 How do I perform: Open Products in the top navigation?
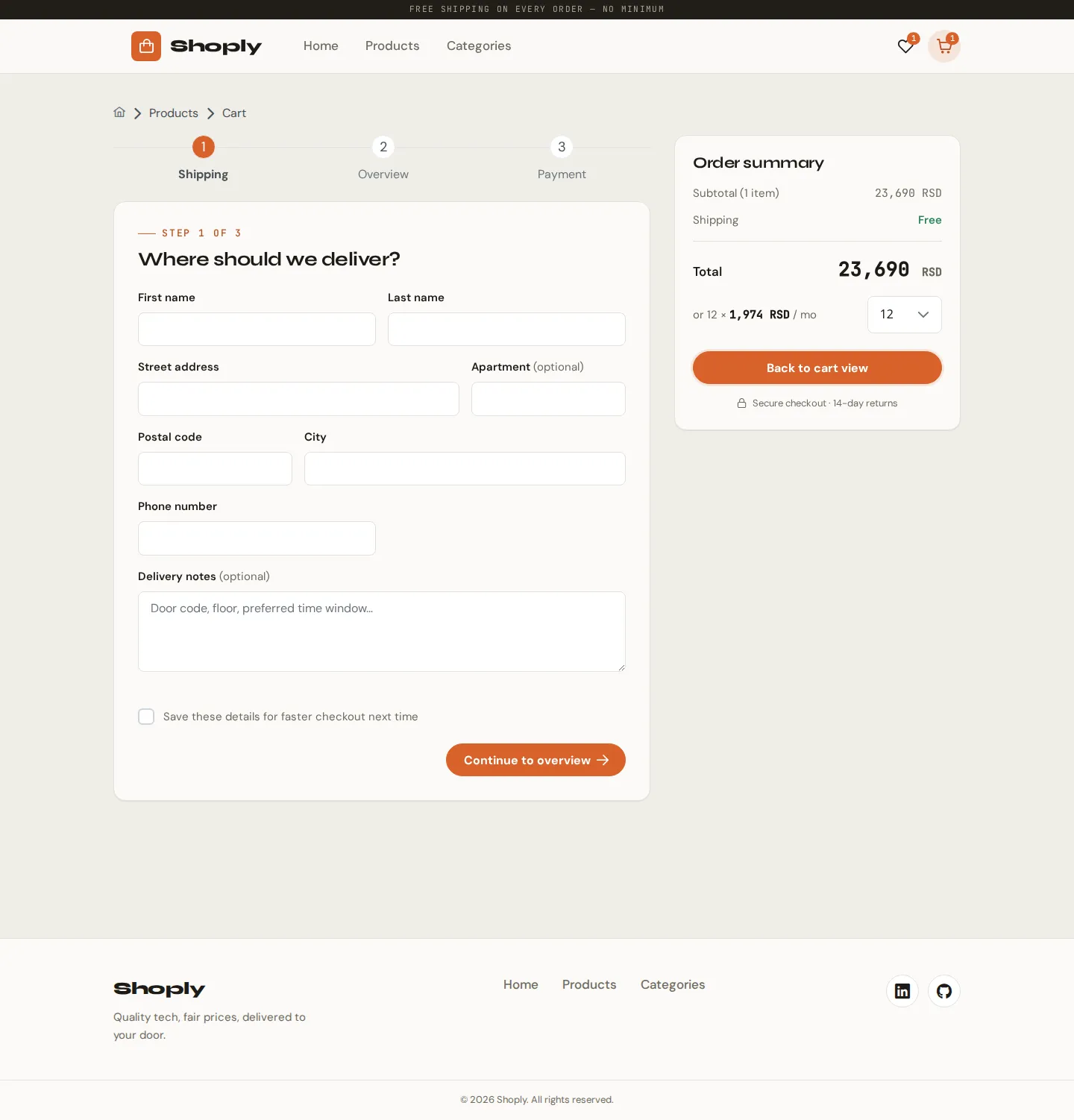pos(392,45)
